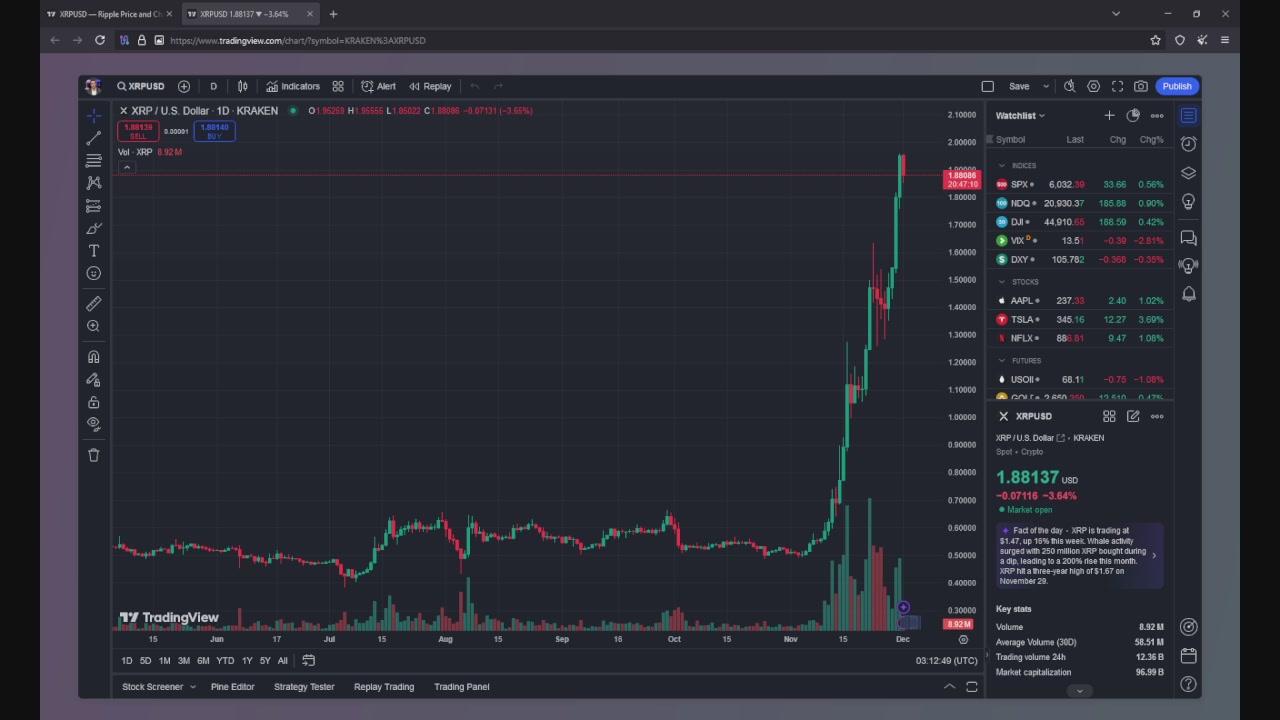This screenshot has height=720, width=1280.
Task: Open the ideas stream sidebar icon
Action: [1188, 266]
